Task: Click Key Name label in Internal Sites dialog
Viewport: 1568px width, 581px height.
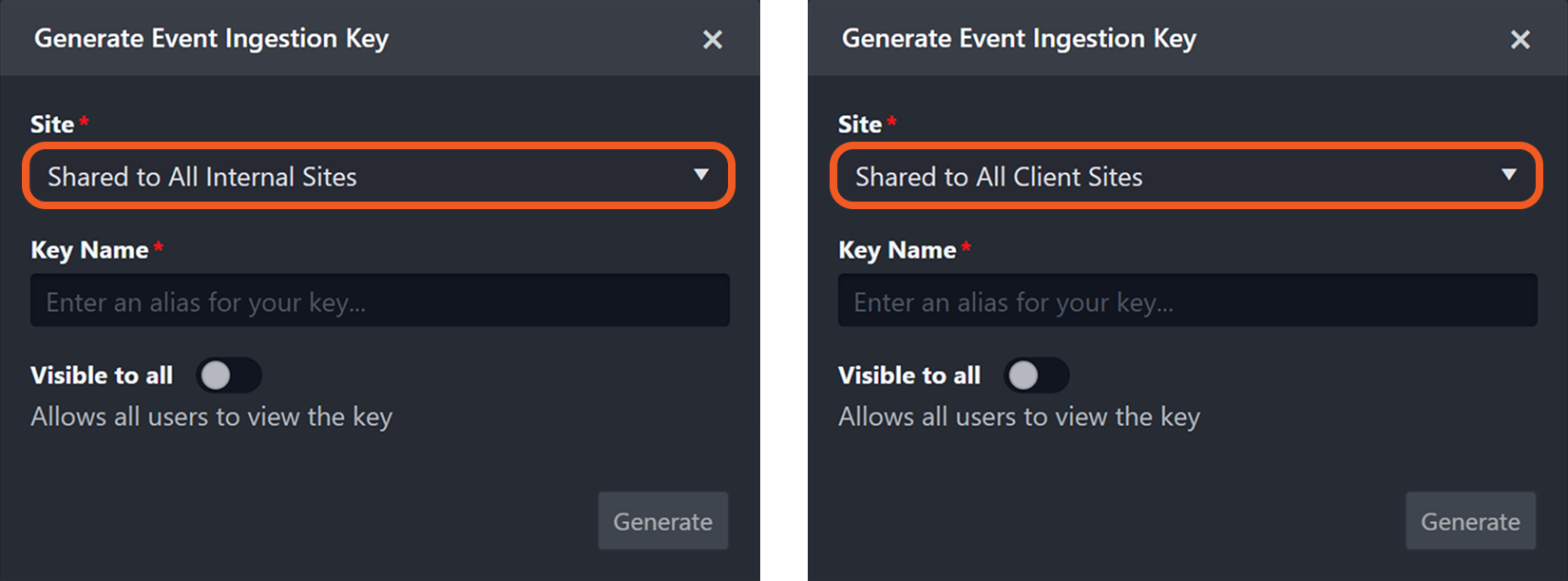Action: pyautogui.click(x=89, y=250)
